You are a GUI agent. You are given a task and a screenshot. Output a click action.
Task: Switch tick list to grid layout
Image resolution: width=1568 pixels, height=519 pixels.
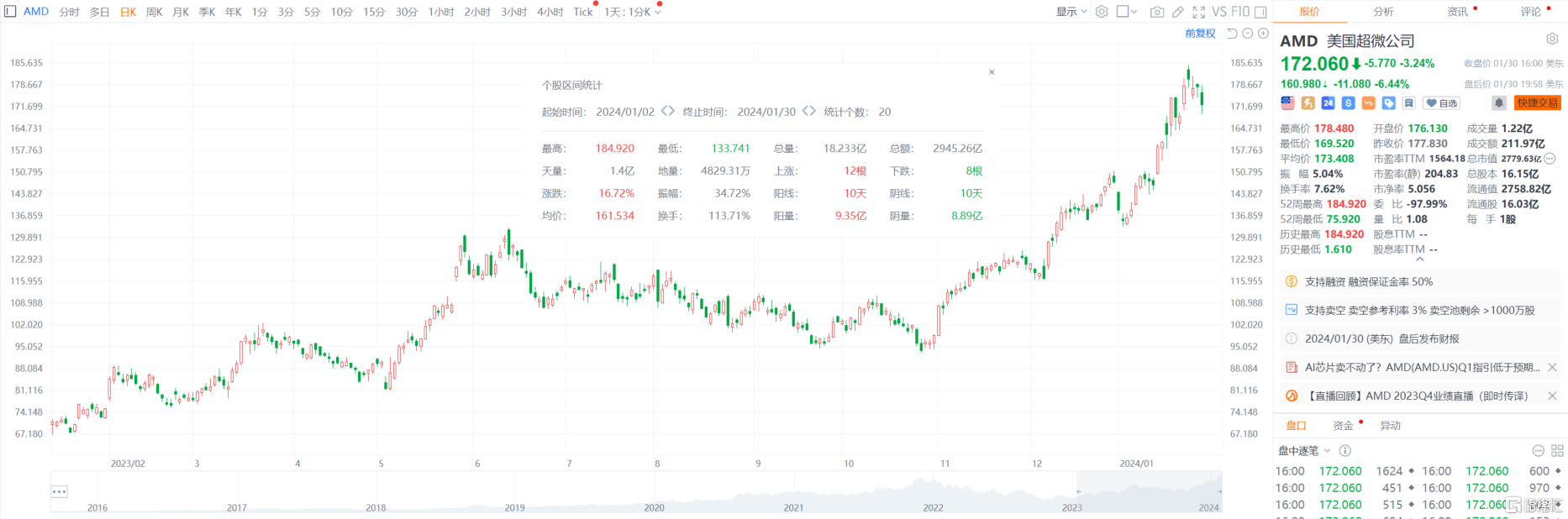(x=1557, y=451)
